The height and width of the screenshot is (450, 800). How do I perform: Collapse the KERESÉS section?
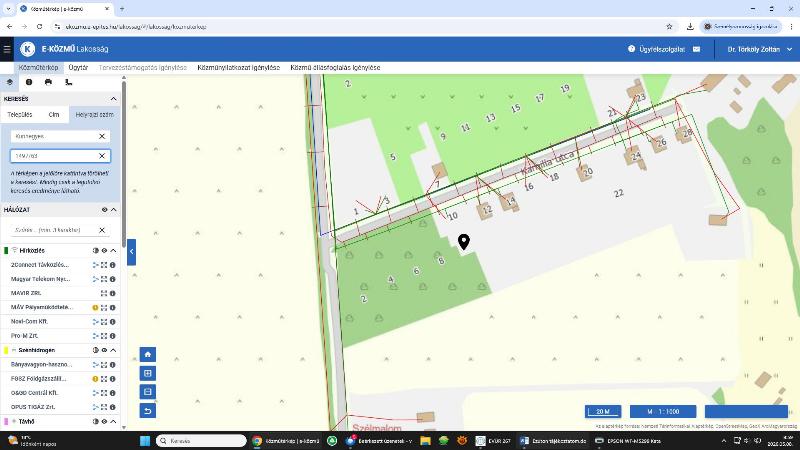pyautogui.click(x=113, y=99)
